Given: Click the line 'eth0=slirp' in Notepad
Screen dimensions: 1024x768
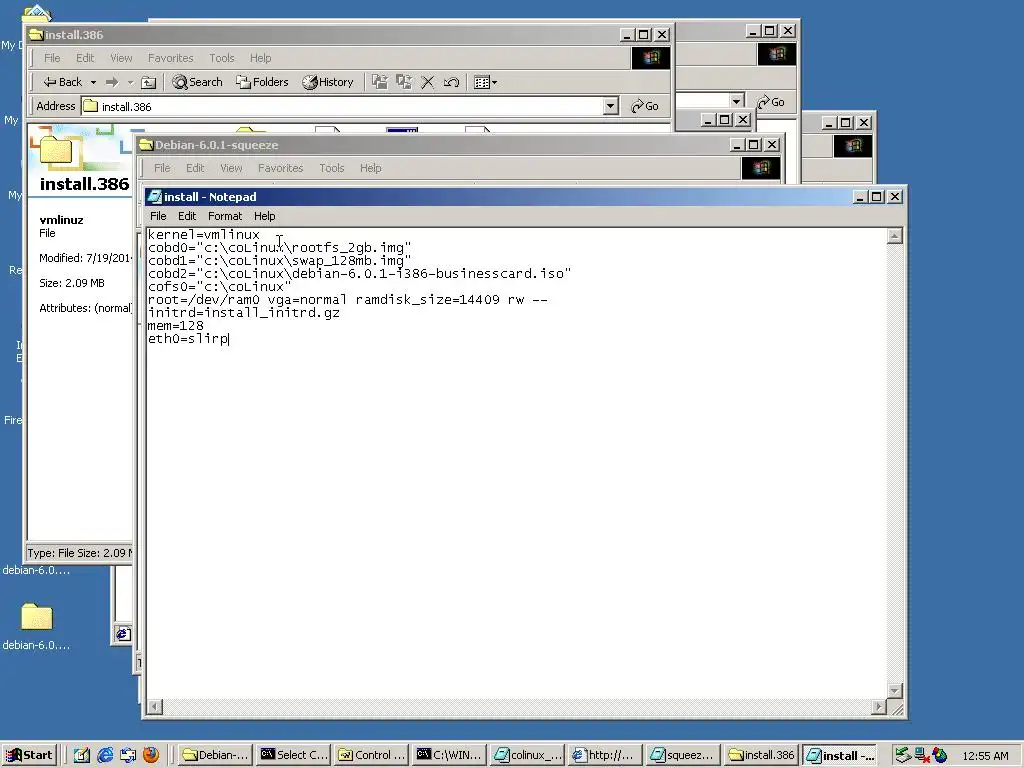Looking at the screenshot, I should pos(188,338).
